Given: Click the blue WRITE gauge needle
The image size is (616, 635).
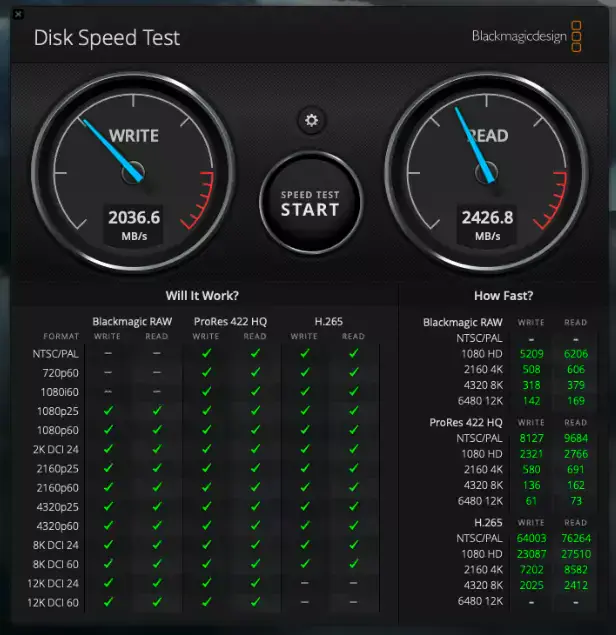Looking at the screenshot, I should pos(111,149).
